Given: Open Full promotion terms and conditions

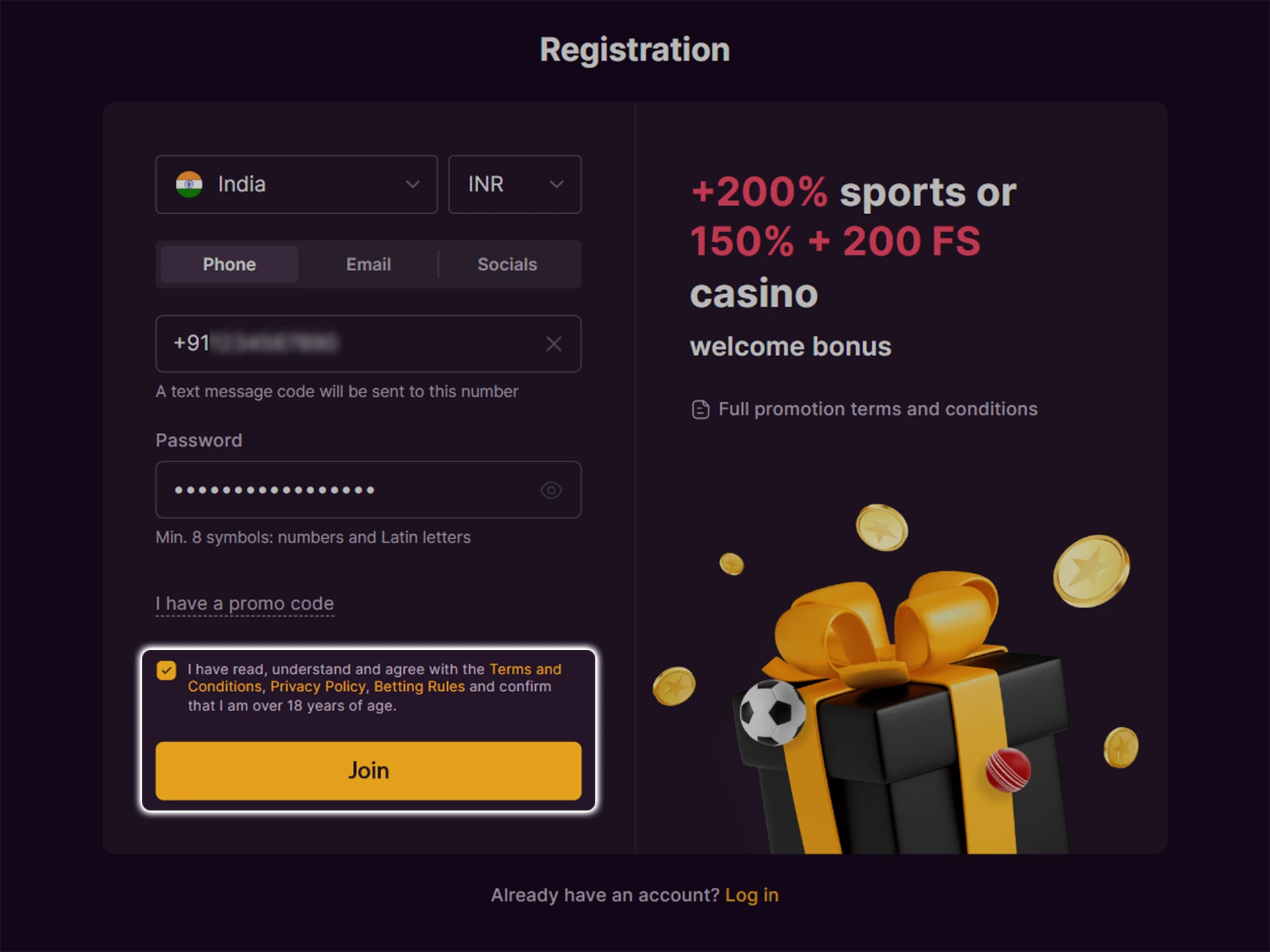Looking at the screenshot, I should (877, 409).
